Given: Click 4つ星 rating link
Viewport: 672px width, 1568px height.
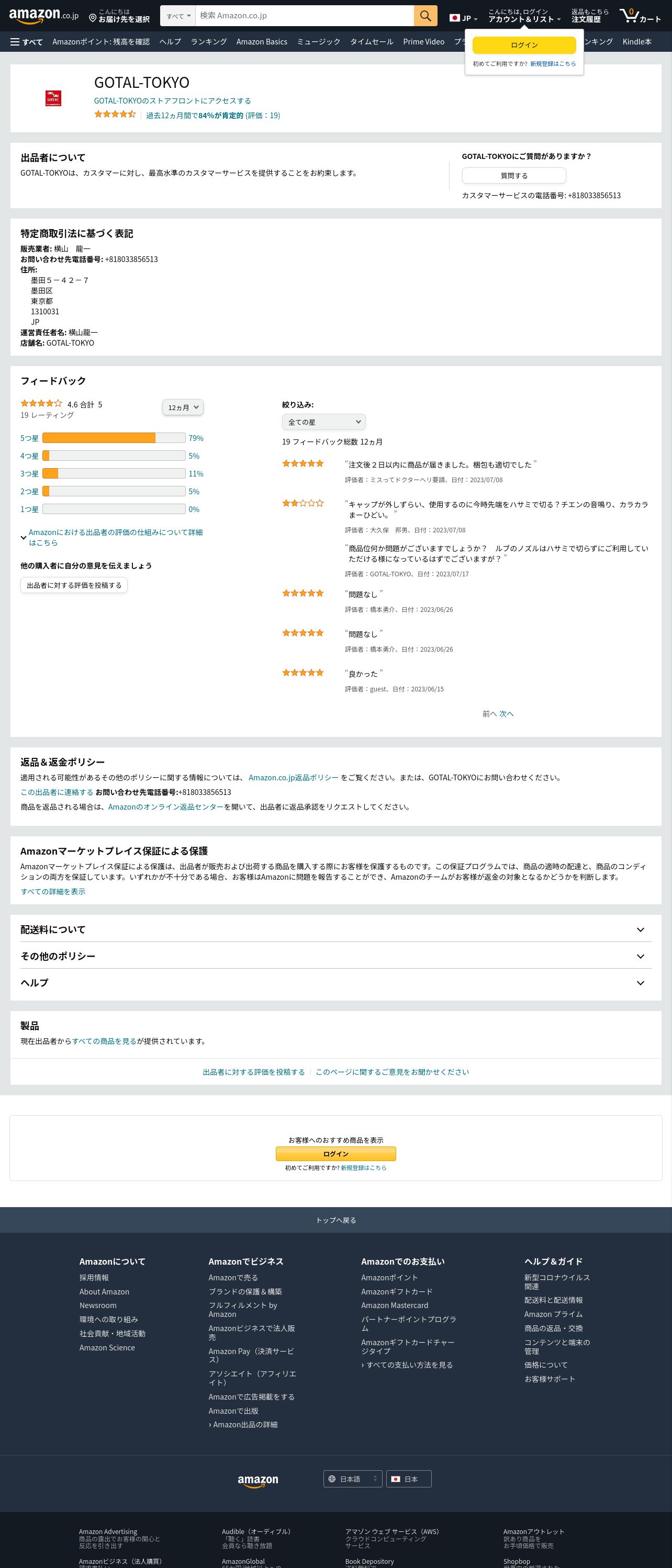Looking at the screenshot, I should (29, 456).
